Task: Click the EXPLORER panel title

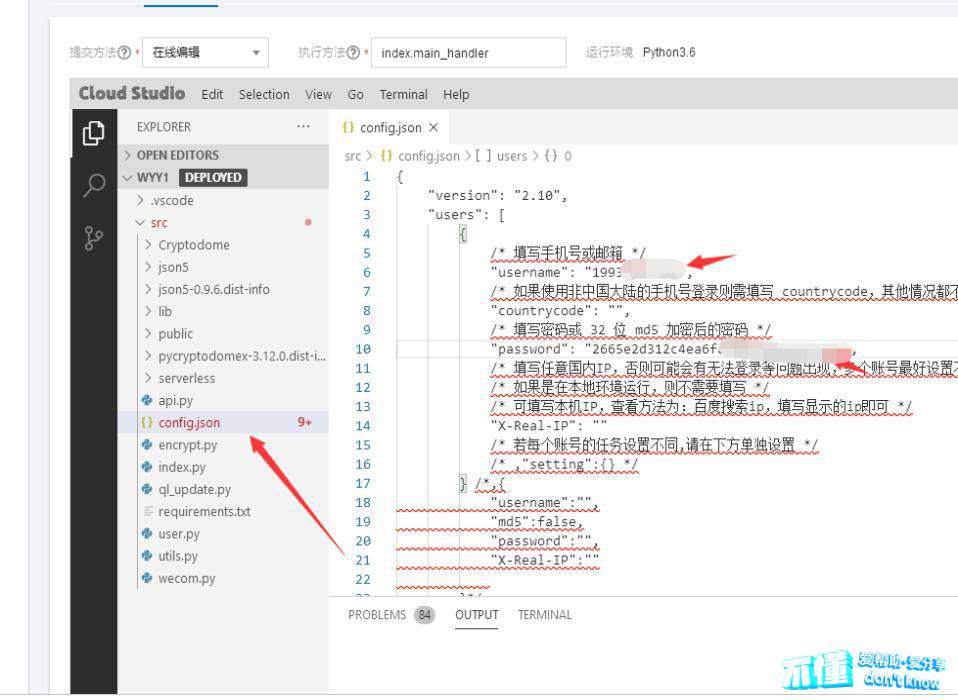Action: [164, 126]
